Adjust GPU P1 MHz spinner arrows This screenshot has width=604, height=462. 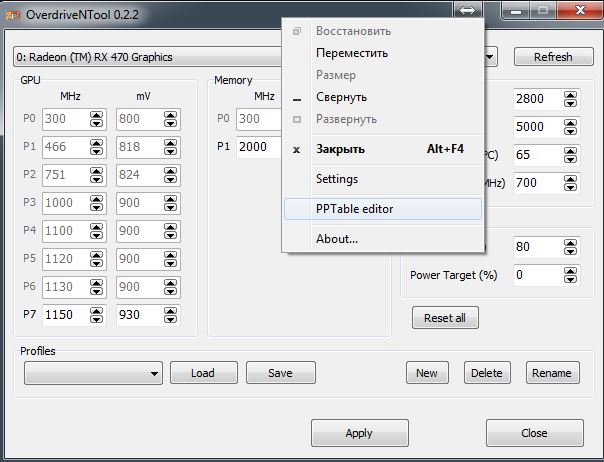pyautogui.click(x=96, y=147)
